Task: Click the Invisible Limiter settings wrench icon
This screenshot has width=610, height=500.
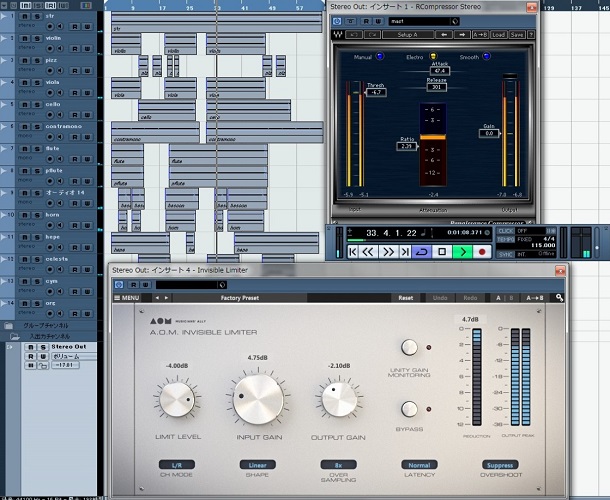Action: [x=560, y=298]
